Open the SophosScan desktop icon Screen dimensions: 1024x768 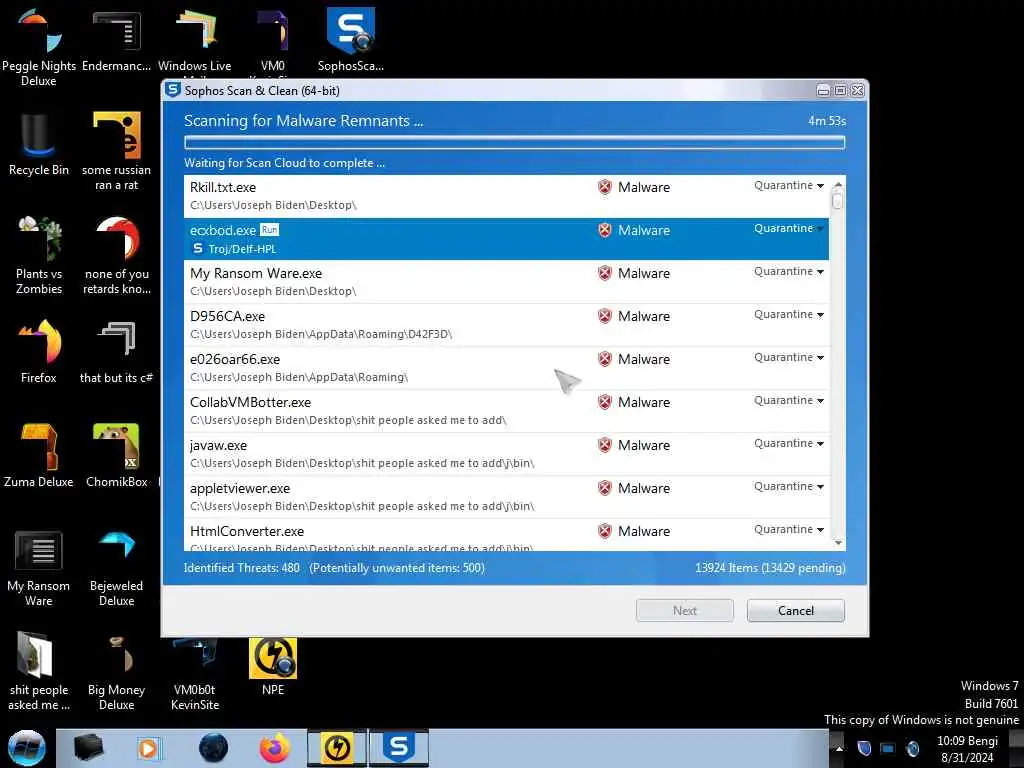pos(351,40)
